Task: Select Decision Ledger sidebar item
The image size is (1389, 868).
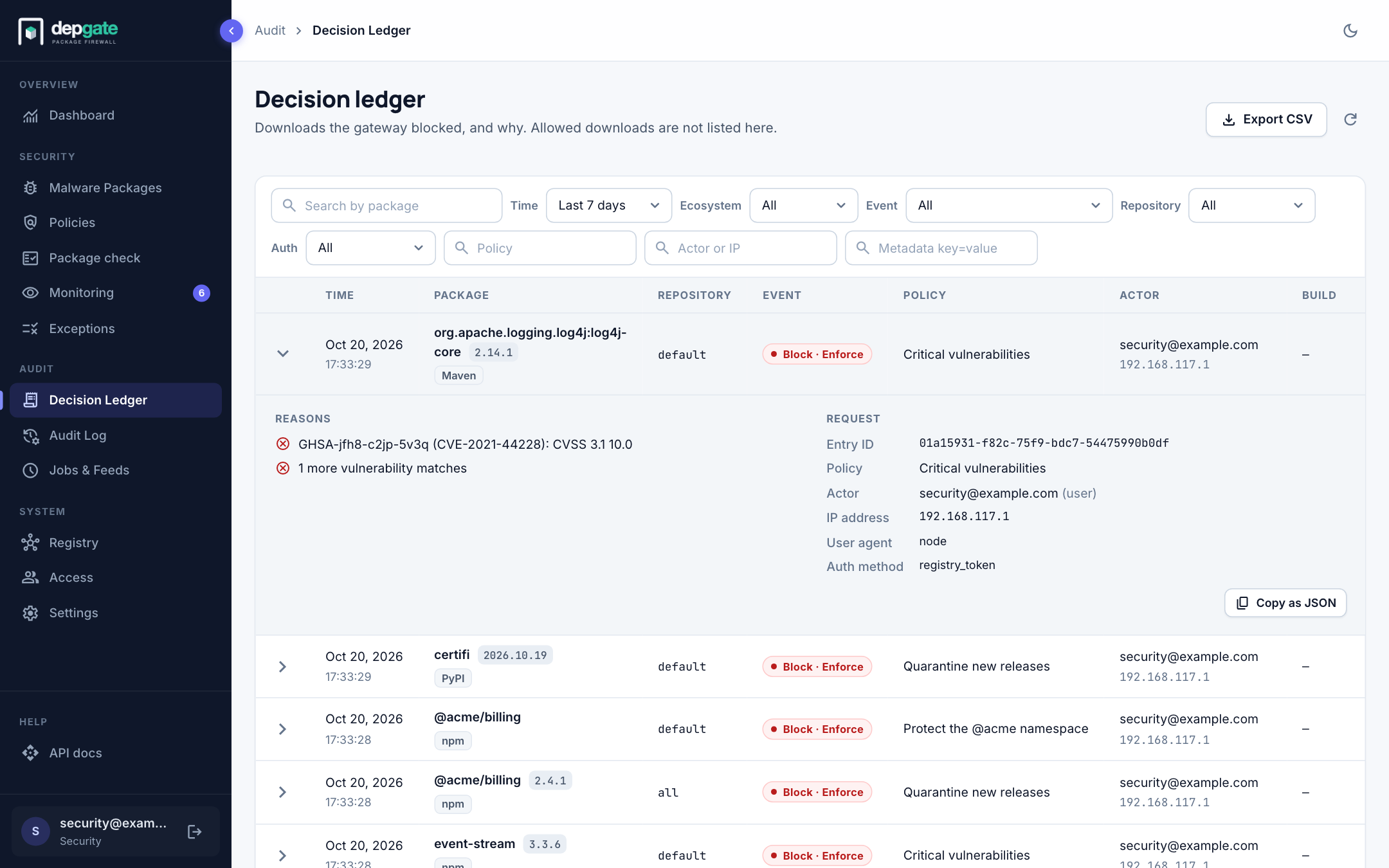Action: (x=116, y=400)
